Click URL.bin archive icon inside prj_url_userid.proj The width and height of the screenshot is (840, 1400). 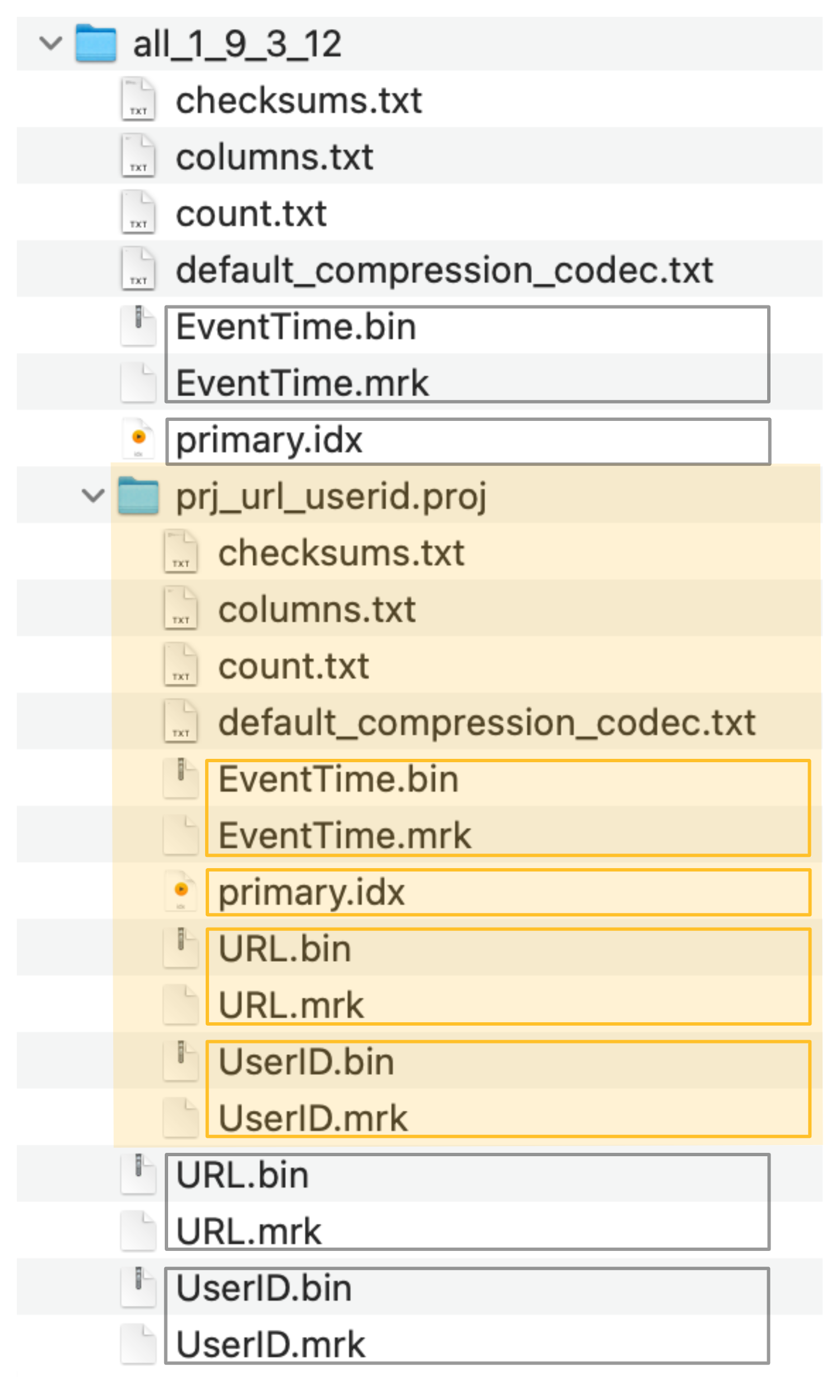pos(181,948)
